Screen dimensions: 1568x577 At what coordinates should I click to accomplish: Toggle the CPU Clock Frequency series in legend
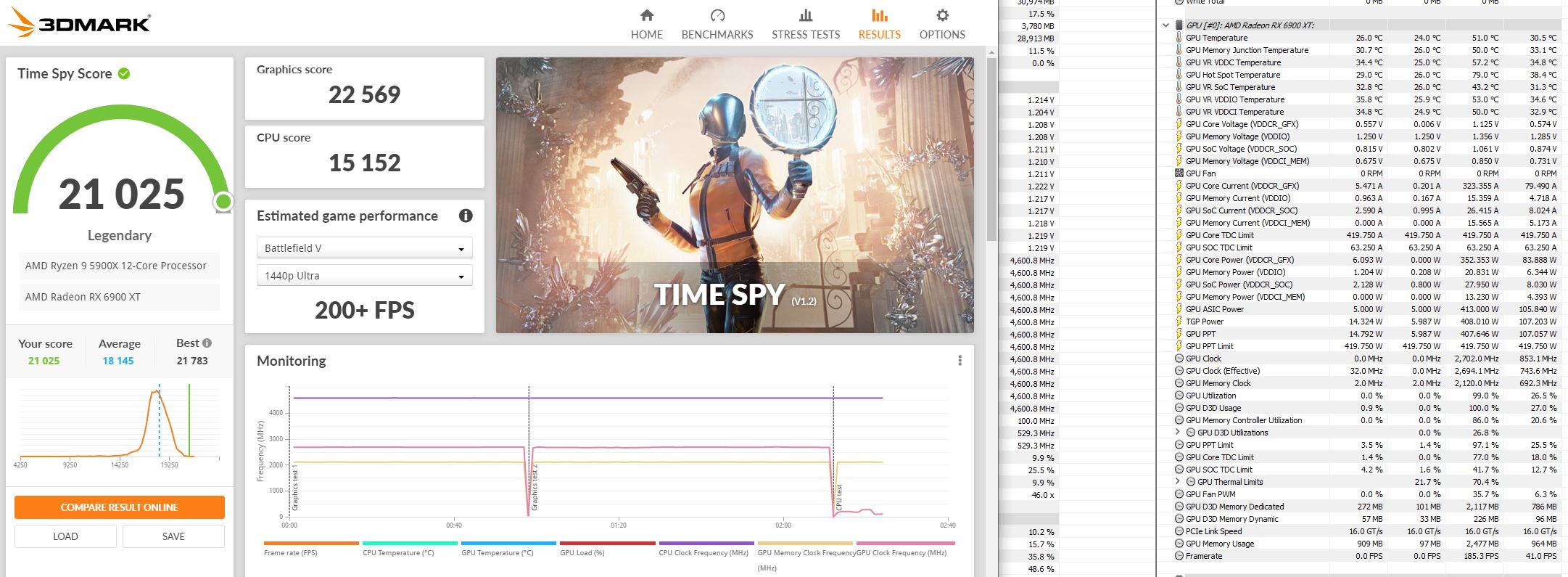pyautogui.click(x=706, y=549)
